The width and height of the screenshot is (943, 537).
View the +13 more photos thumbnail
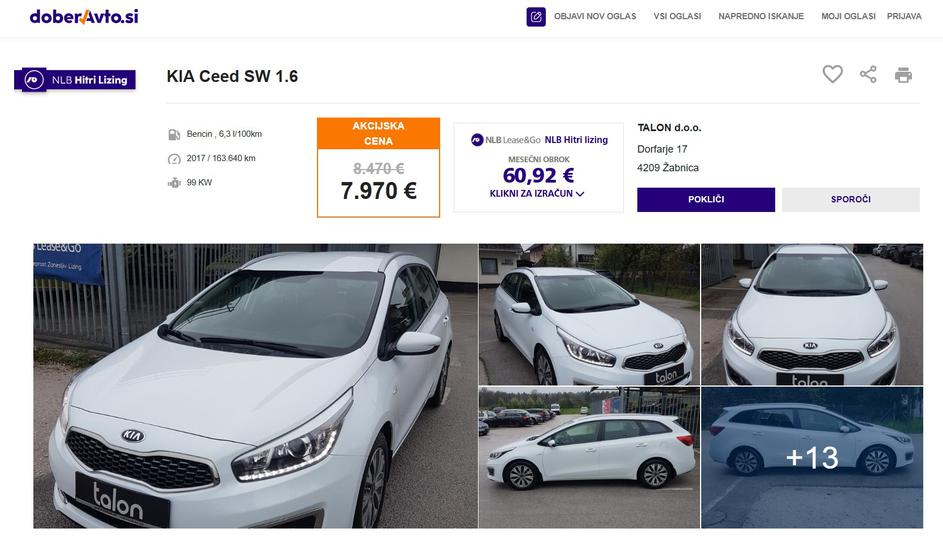811,457
